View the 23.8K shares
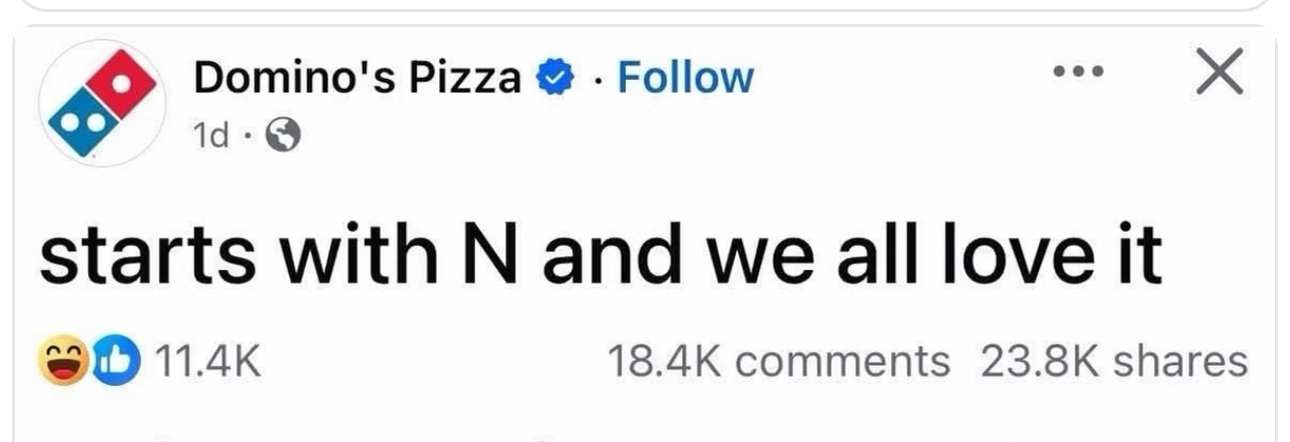 click(1114, 361)
